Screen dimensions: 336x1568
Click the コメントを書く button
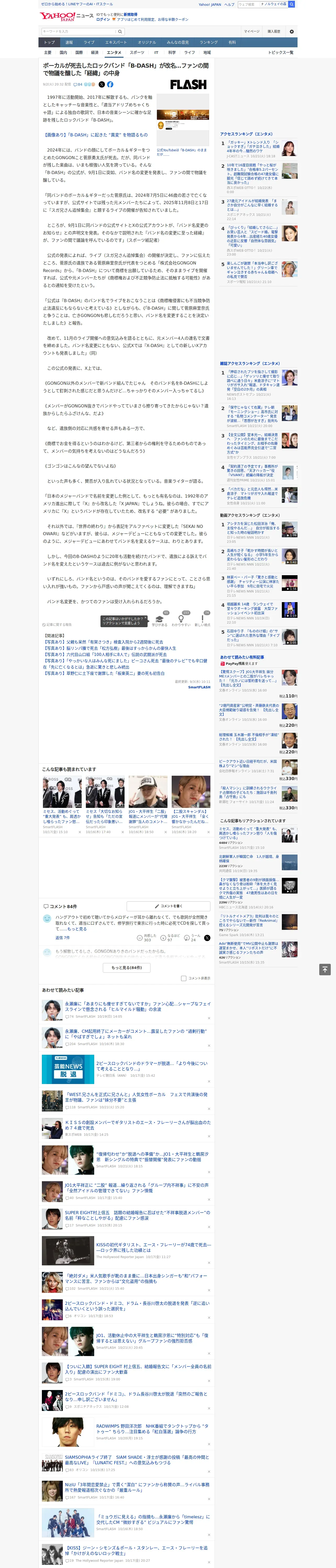click(x=168, y=906)
